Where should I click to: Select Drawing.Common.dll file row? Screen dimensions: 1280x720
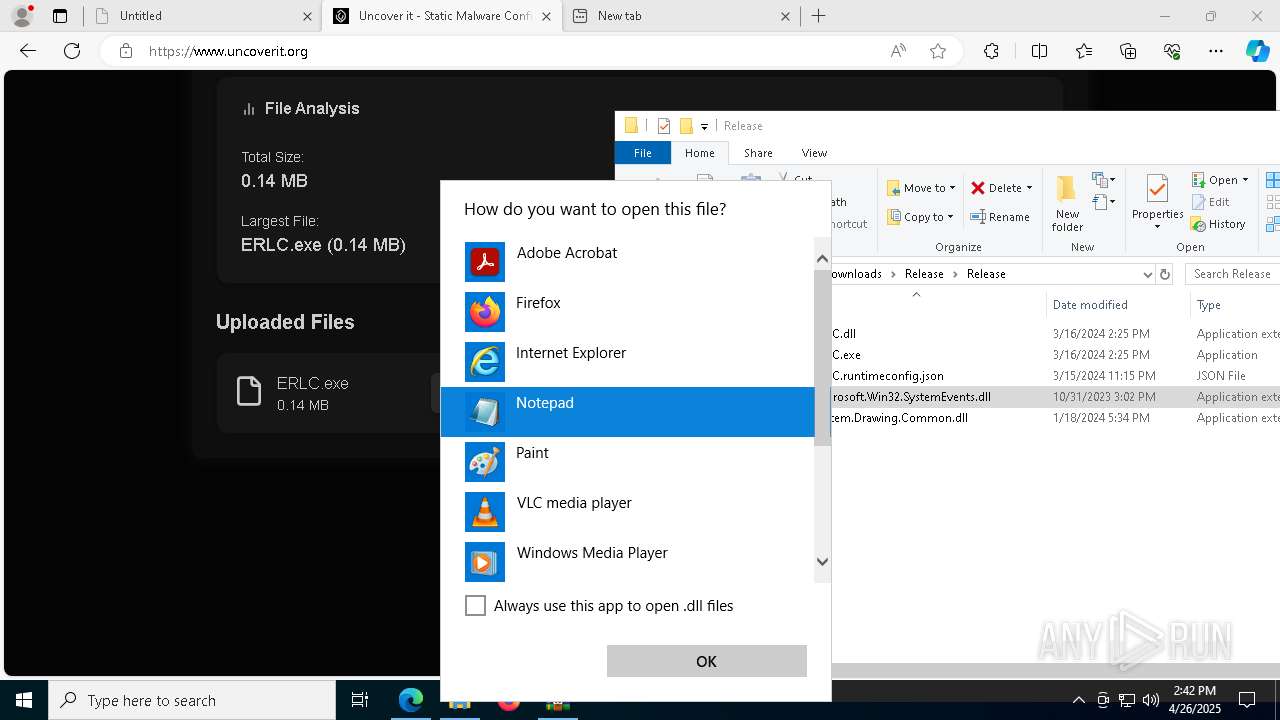[x=1055, y=418]
